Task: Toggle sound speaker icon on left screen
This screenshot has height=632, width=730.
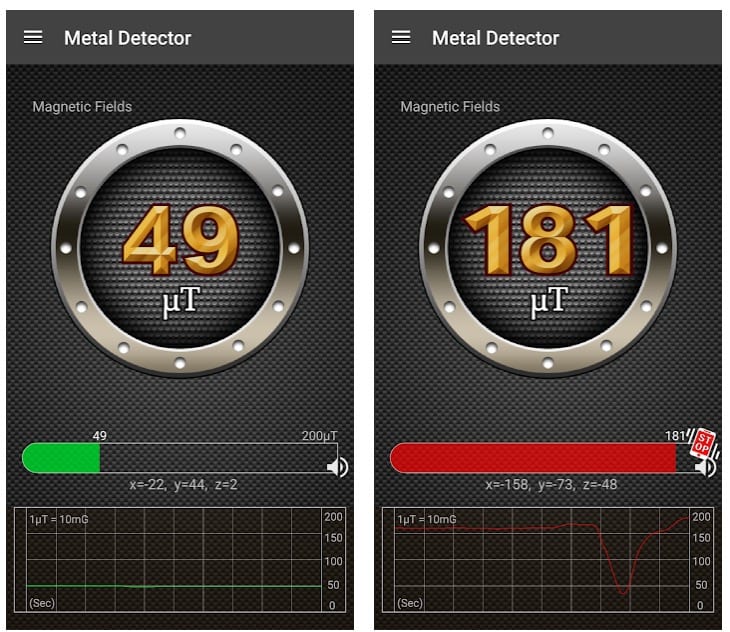Action: [338, 467]
